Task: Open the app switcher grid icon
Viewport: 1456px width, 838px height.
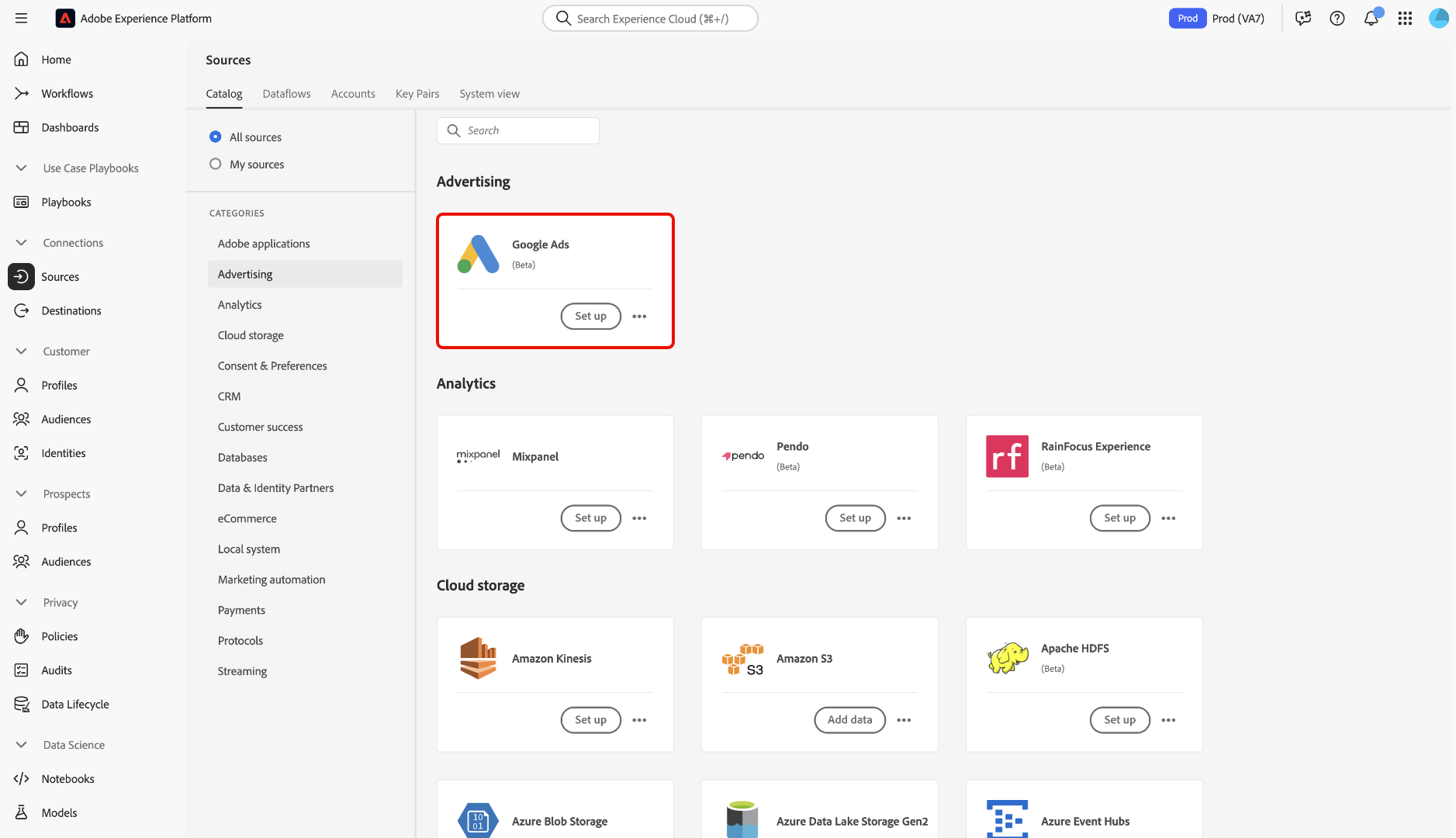Action: (1405, 19)
